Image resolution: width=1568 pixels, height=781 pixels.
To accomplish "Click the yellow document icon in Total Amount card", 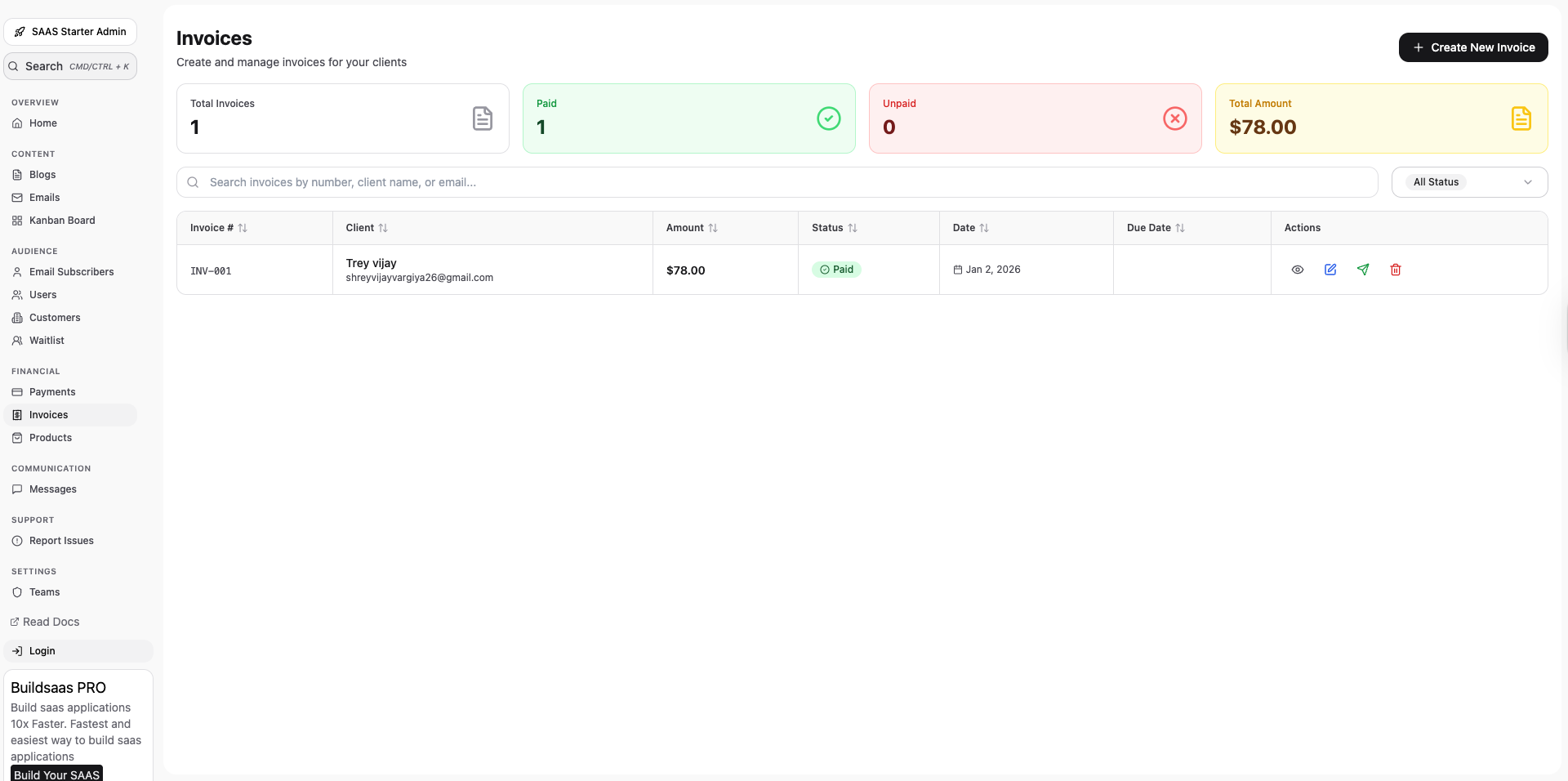I will point(1521,118).
